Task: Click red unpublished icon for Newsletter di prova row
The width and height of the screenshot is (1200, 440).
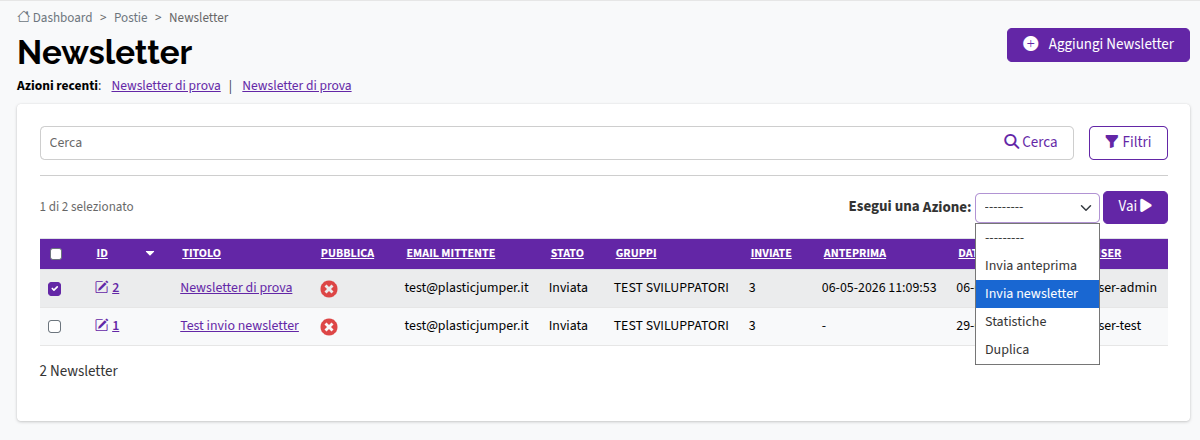Action: click(x=329, y=289)
